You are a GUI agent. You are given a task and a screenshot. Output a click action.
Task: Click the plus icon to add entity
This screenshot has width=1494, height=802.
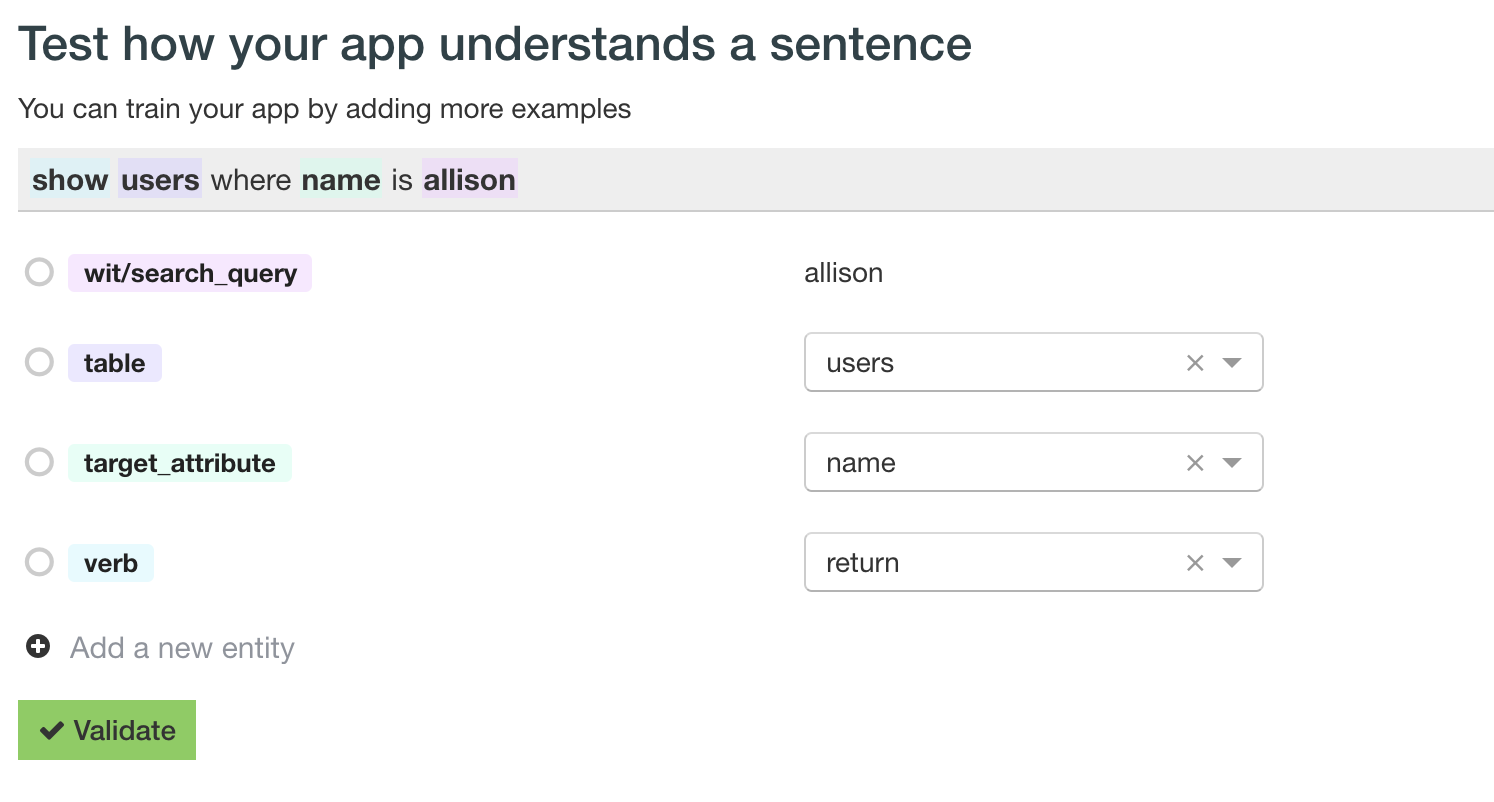38,648
